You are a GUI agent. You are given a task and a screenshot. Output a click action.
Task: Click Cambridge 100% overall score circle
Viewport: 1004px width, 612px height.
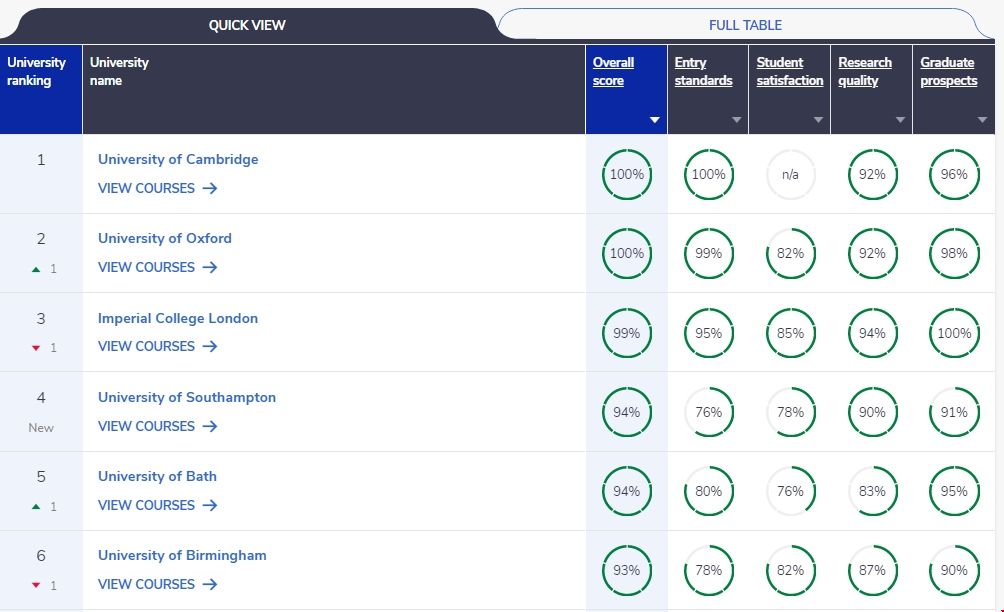[x=627, y=174]
